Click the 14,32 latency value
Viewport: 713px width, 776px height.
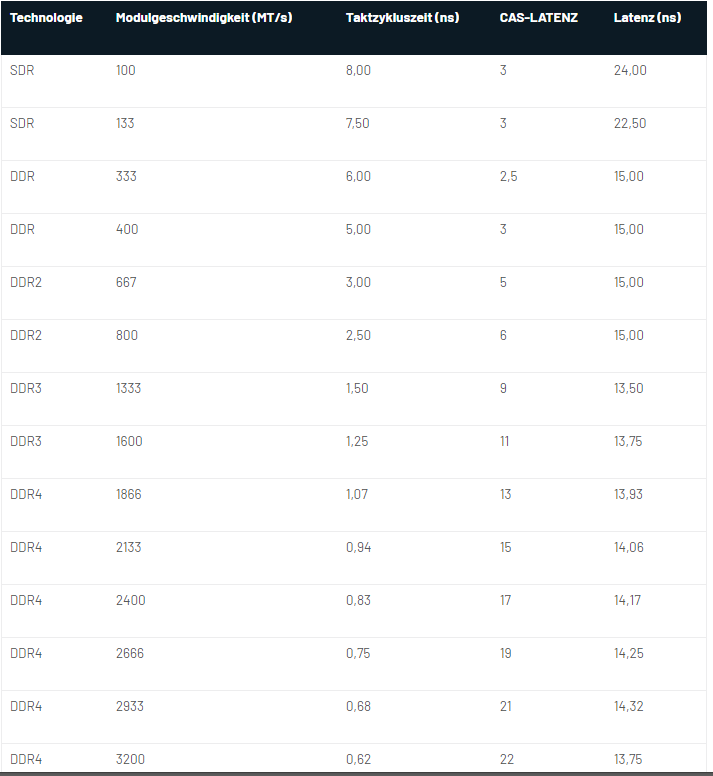pos(628,706)
